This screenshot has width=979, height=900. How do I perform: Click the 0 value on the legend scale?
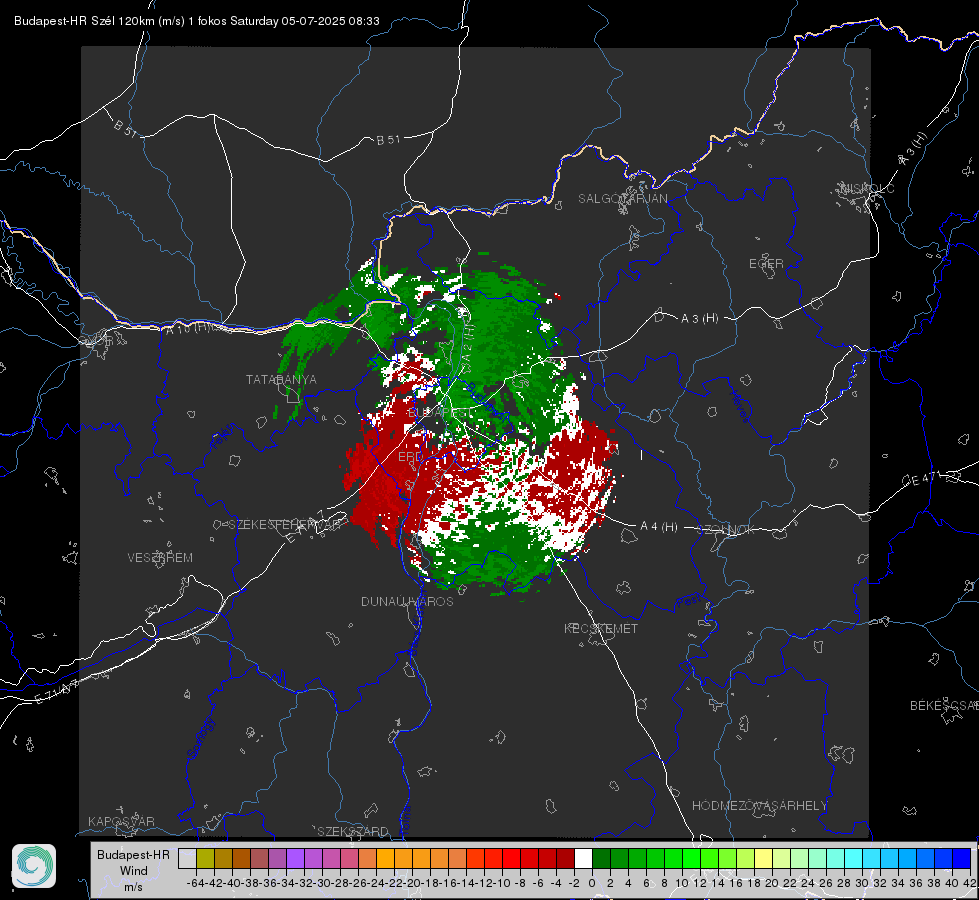click(592, 883)
